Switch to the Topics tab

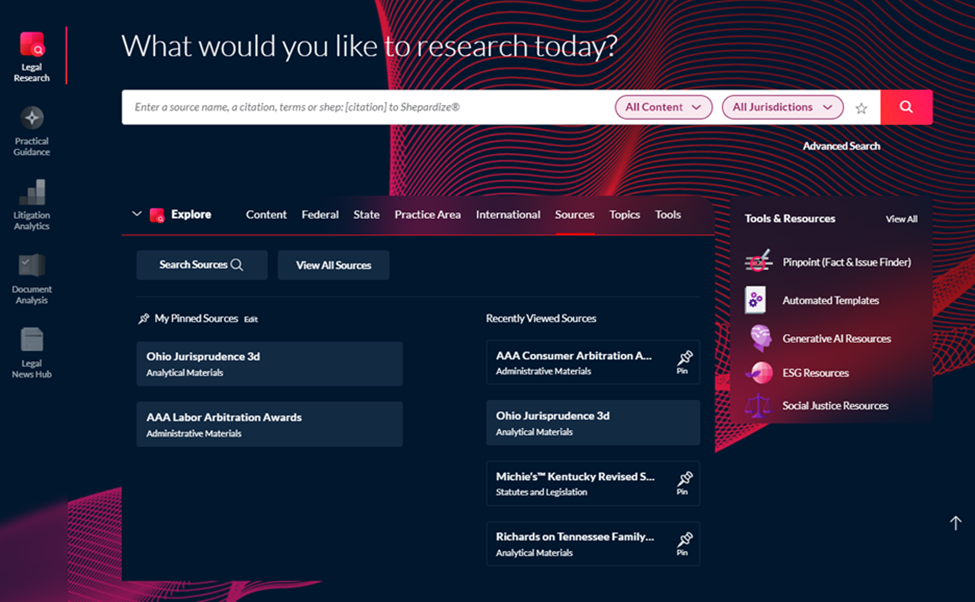(624, 215)
